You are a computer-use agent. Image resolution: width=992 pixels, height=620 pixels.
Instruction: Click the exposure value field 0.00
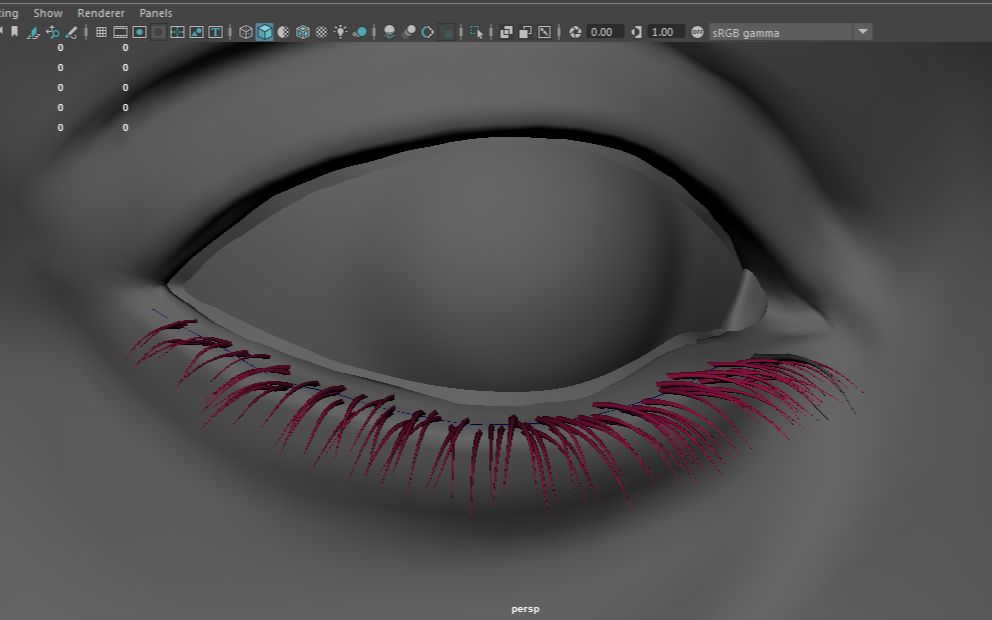[x=604, y=32]
